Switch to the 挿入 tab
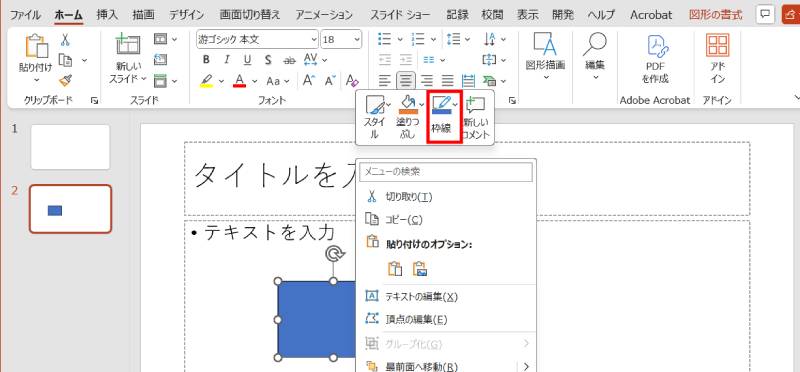 [x=108, y=15]
